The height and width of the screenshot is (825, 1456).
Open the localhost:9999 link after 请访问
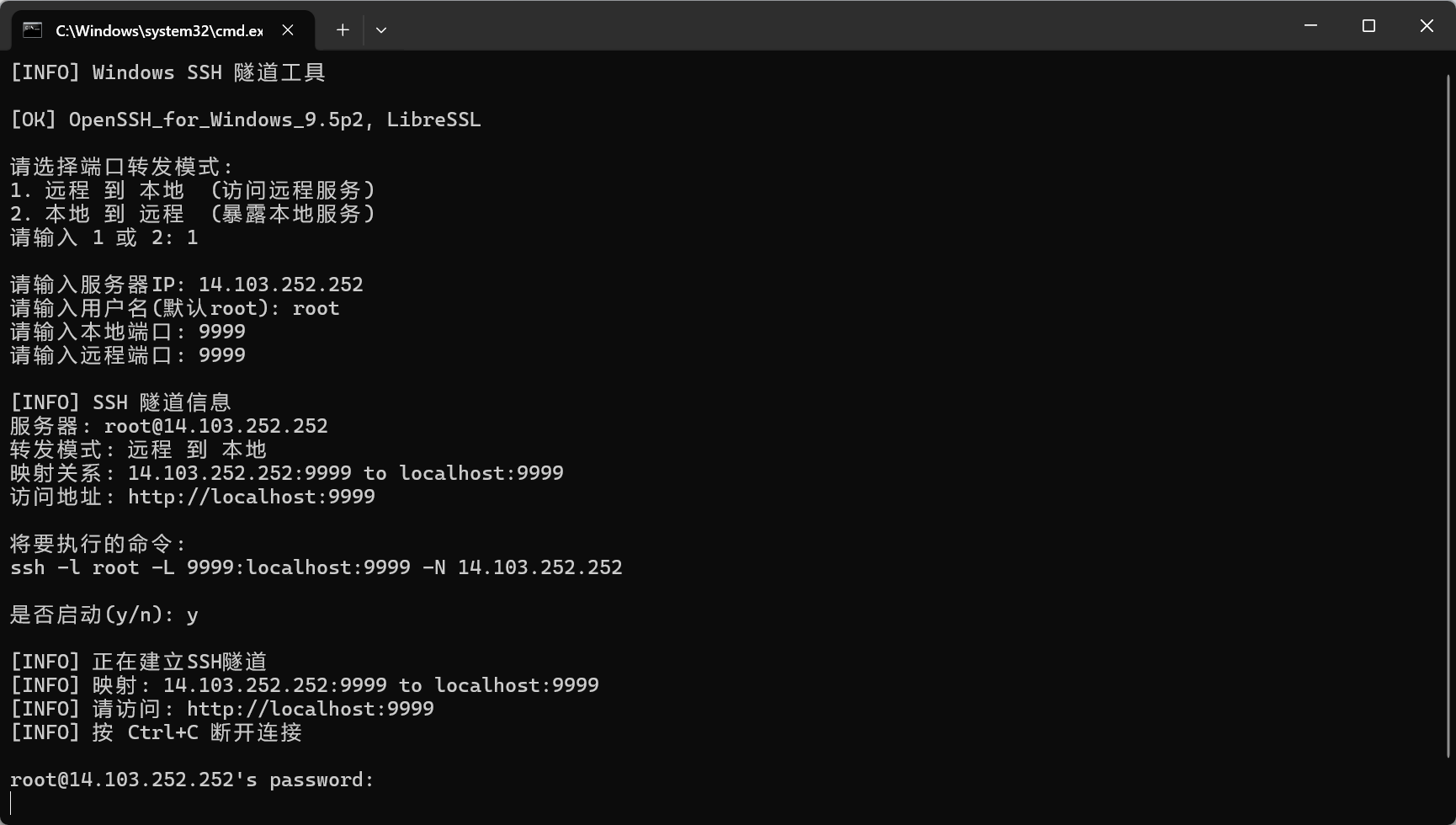pos(310,709)
